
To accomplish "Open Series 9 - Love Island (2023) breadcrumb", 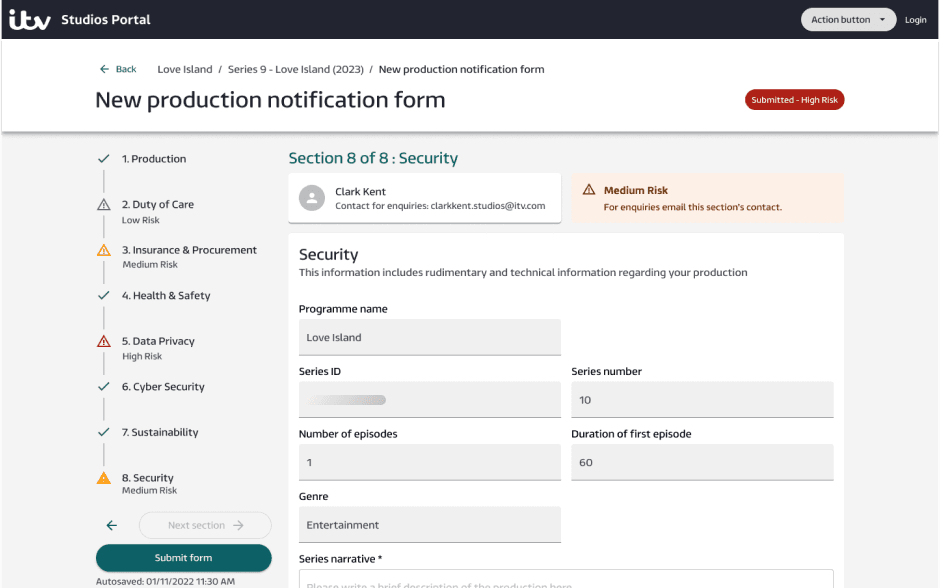I will (296, 69).
